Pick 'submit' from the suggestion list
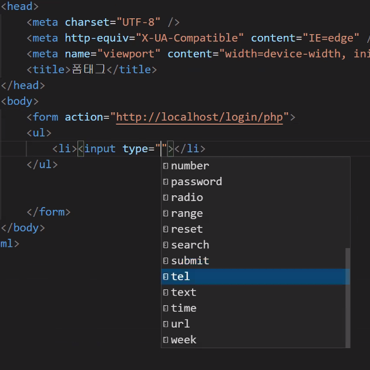 click(255, 261)
